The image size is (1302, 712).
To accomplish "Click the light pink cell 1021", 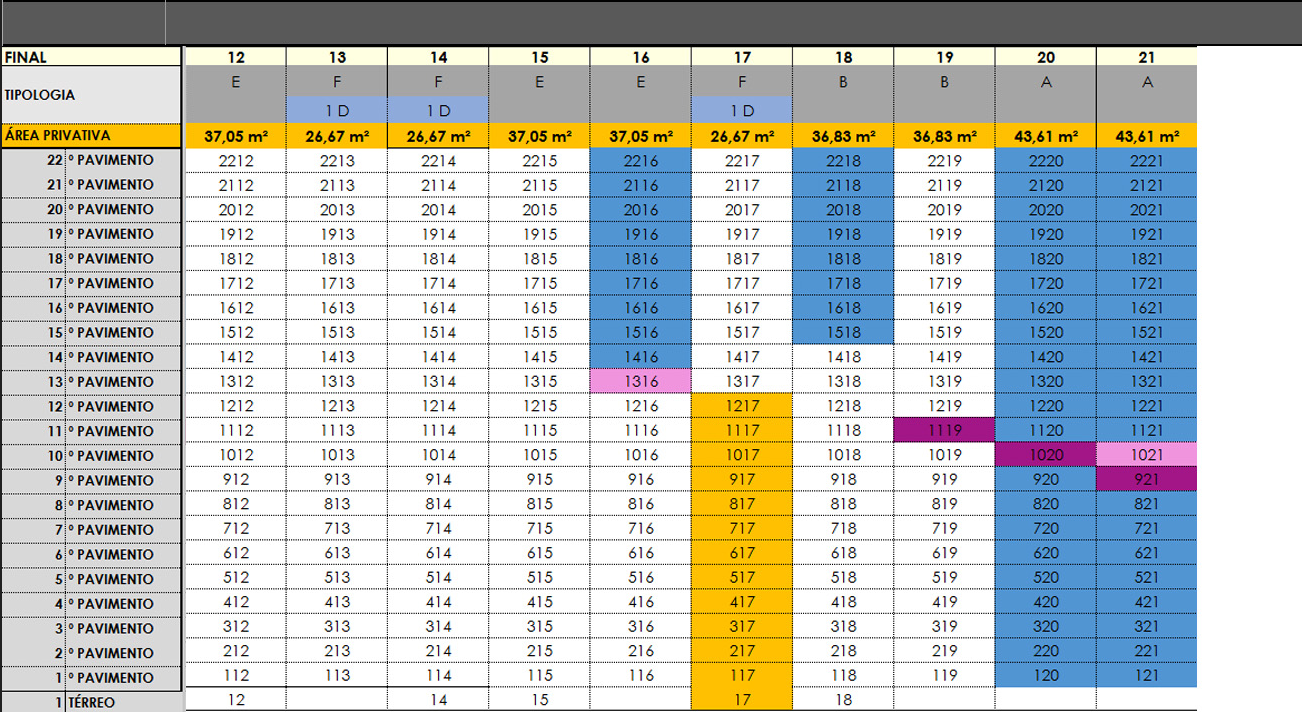I will 1147,456.
